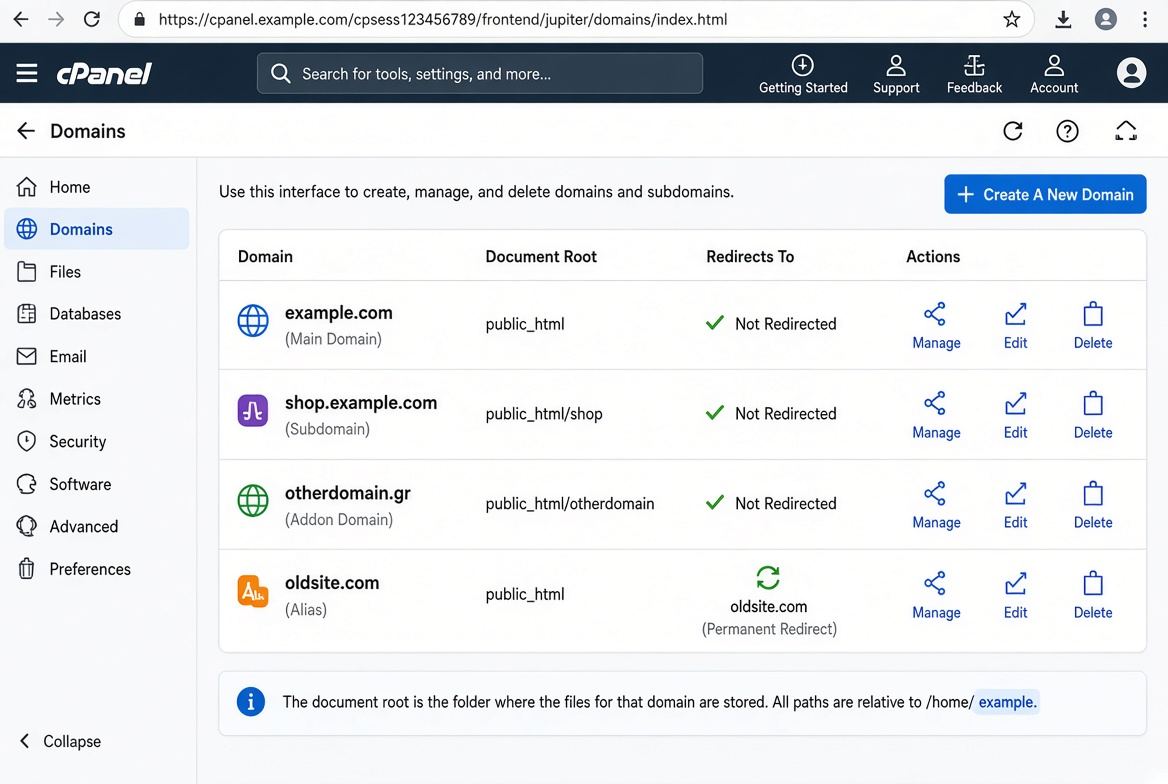Edit the example.com domain

pyautogui.click(x=1015, y=326)
